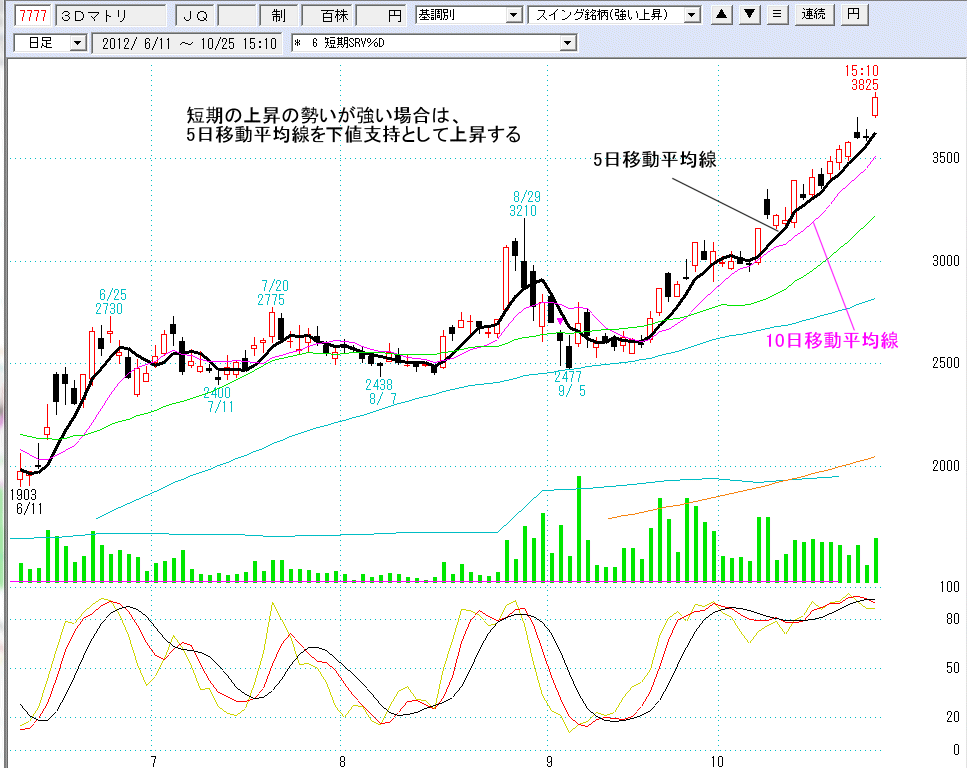Click the up triangle previous-stock icon
This screenshot has width=967, height=768.
(x=722, y=15)
